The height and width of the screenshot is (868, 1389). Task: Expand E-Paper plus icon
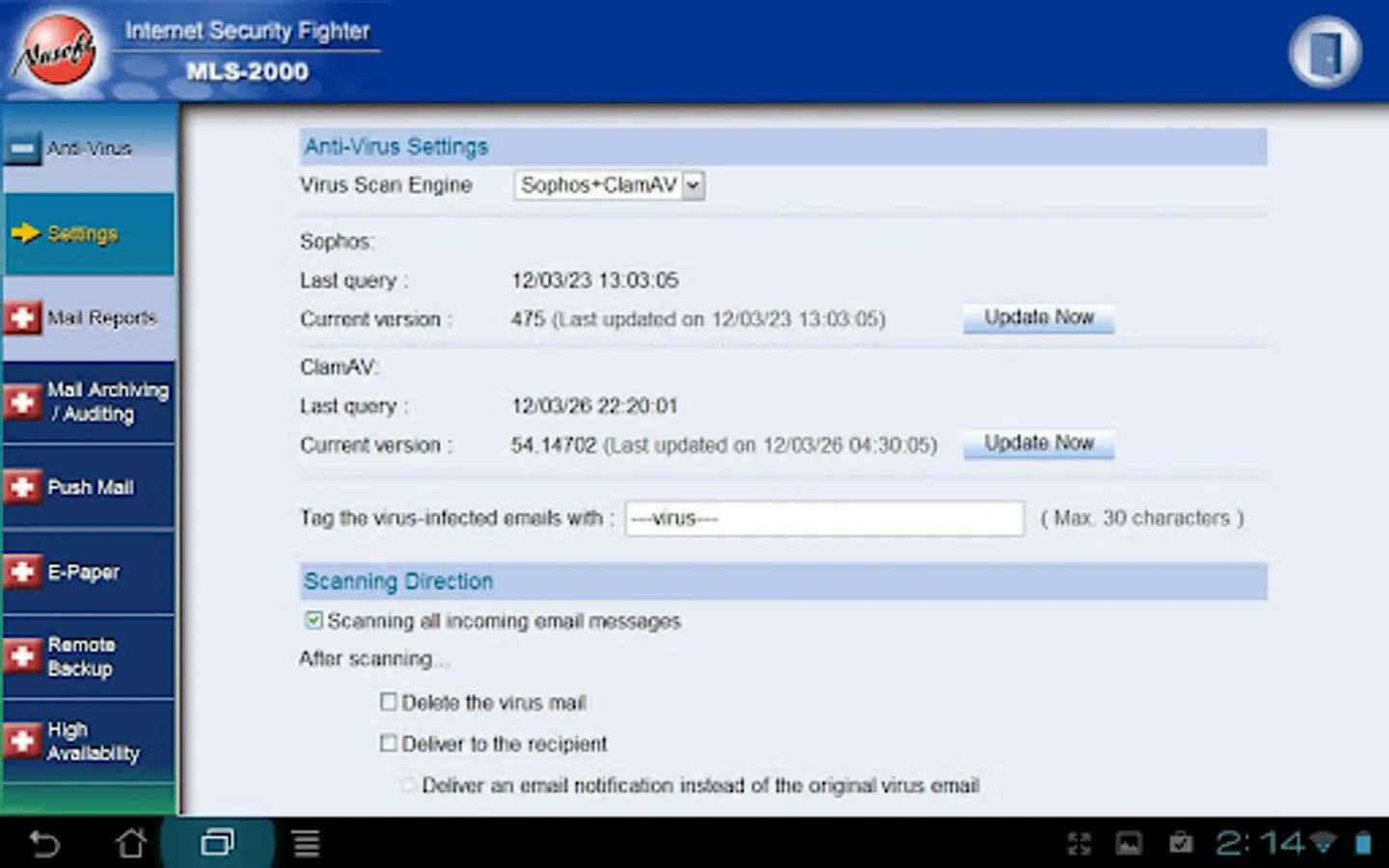[x=22, y=571]
